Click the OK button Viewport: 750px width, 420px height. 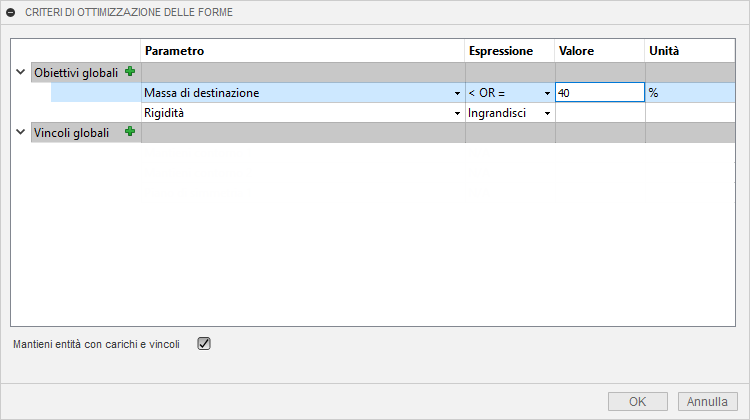[638, 401]
